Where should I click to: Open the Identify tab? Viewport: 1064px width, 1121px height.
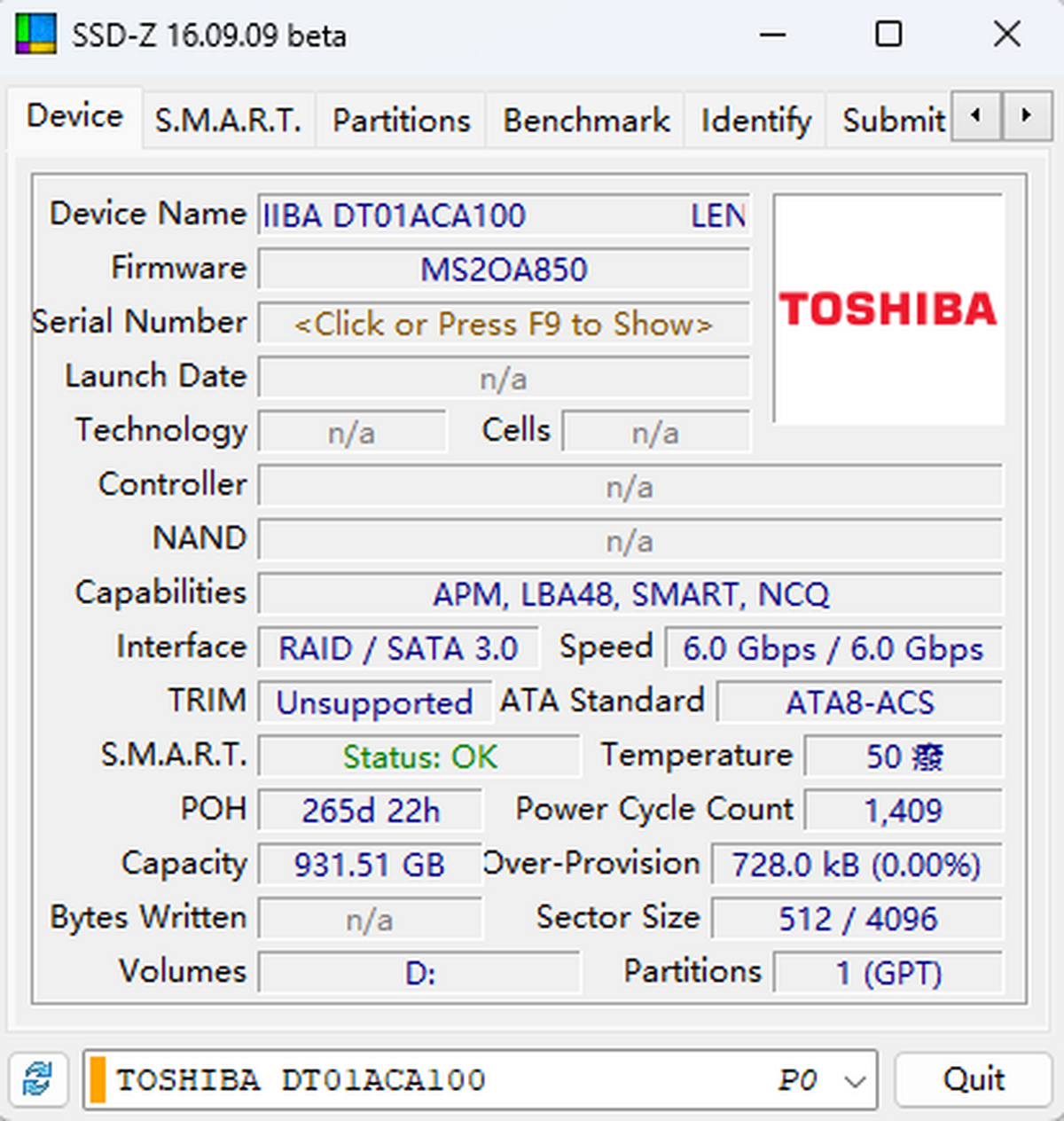click(755, 119)
